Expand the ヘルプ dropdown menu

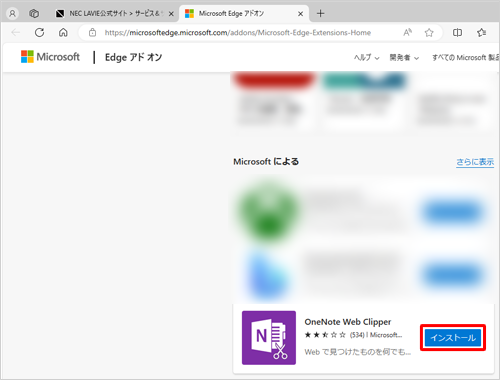click(366, 58)
